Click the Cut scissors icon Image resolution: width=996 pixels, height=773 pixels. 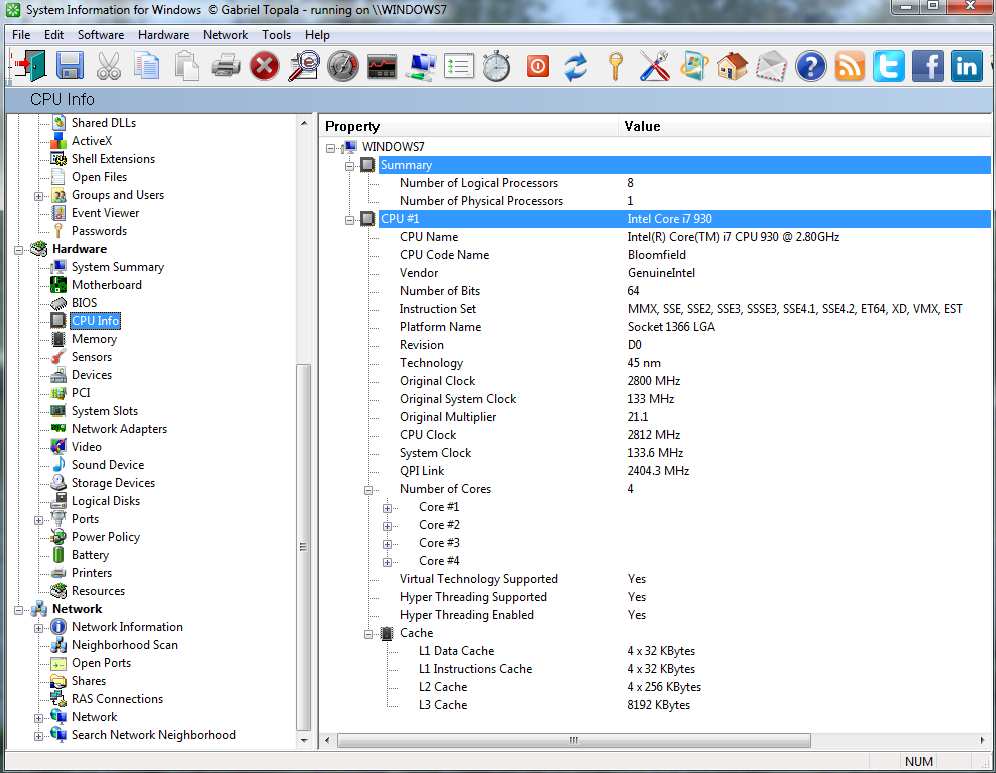pyautogui.click(x=109, y=65)
